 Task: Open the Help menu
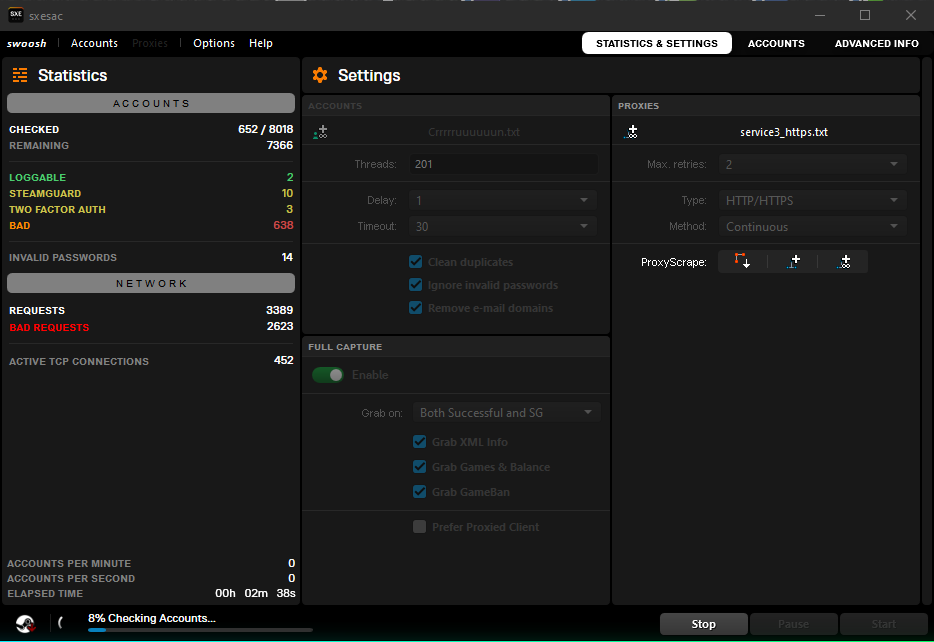[260, 43]
